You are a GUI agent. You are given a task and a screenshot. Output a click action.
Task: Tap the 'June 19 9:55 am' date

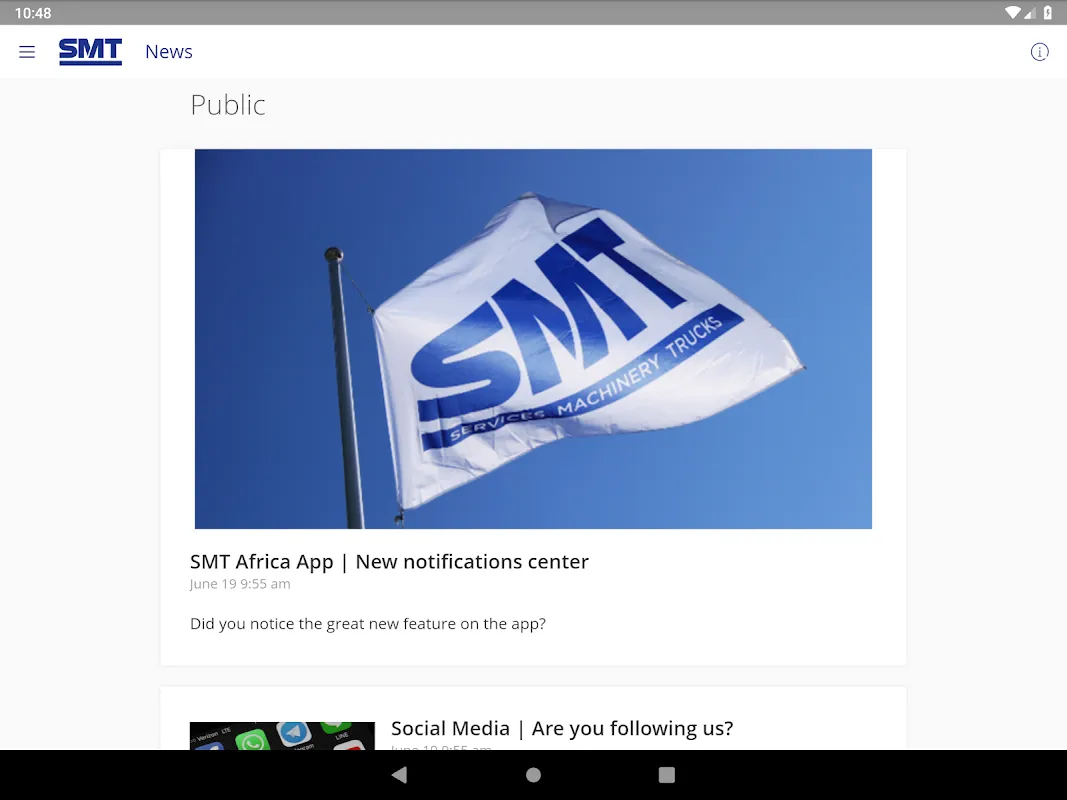pyautogui.click(x=240, y=584)
